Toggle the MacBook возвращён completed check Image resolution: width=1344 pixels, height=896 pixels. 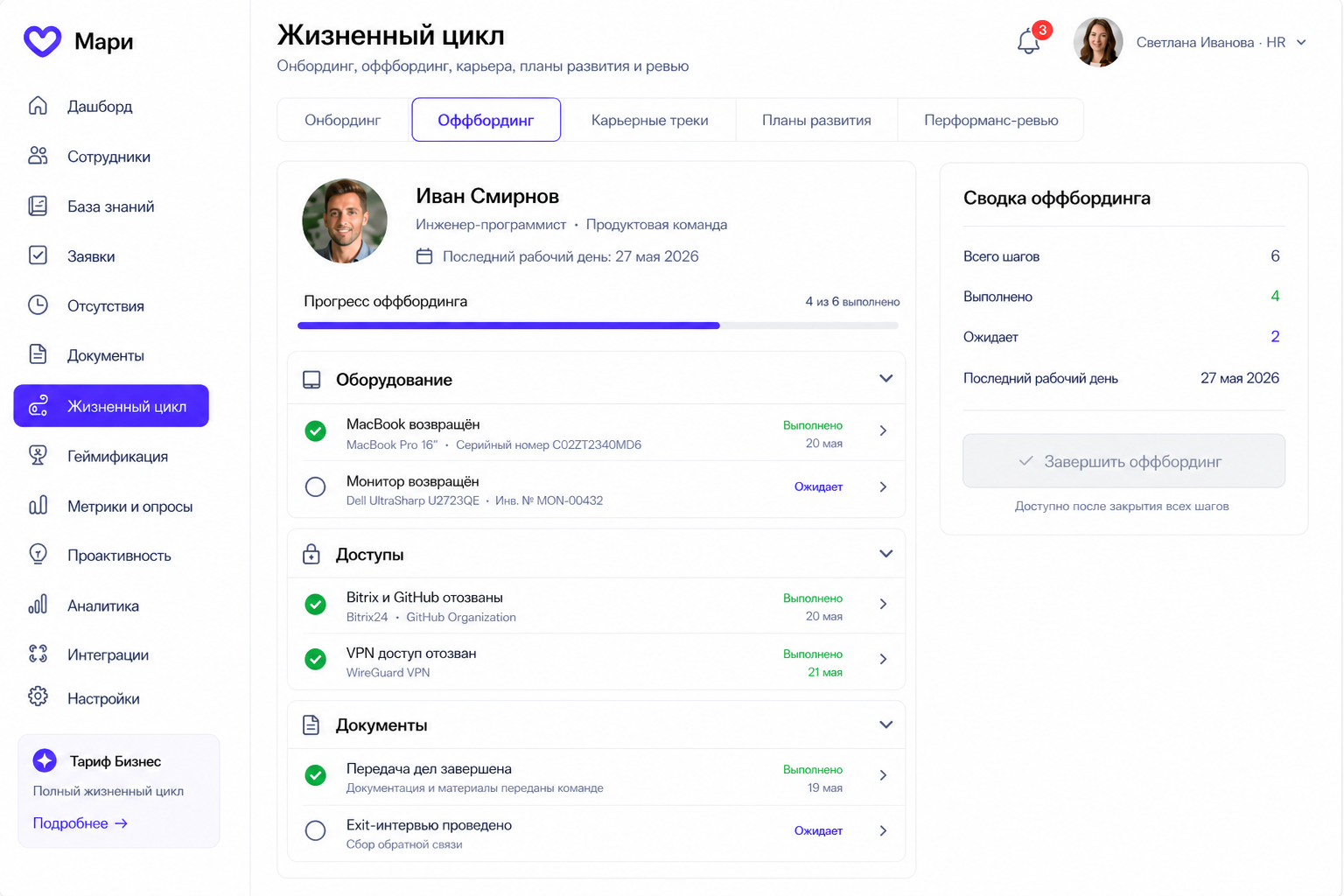pyautogui.click(x=316, y=431)
